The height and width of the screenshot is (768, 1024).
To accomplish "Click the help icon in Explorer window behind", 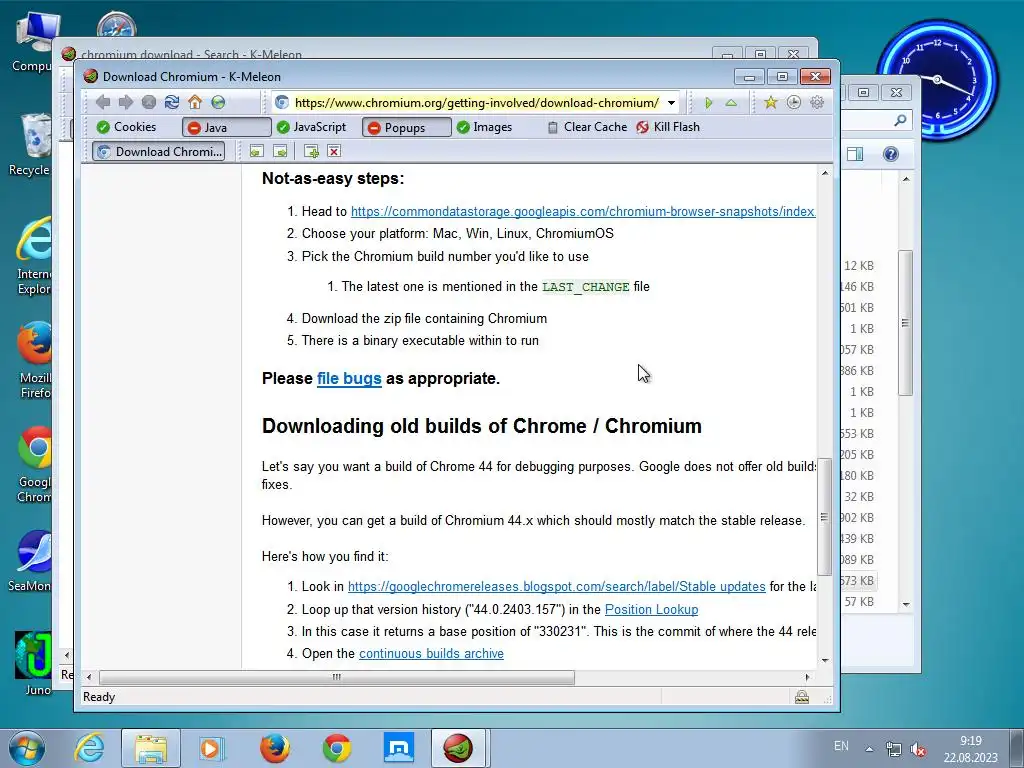I will (890, 153).
